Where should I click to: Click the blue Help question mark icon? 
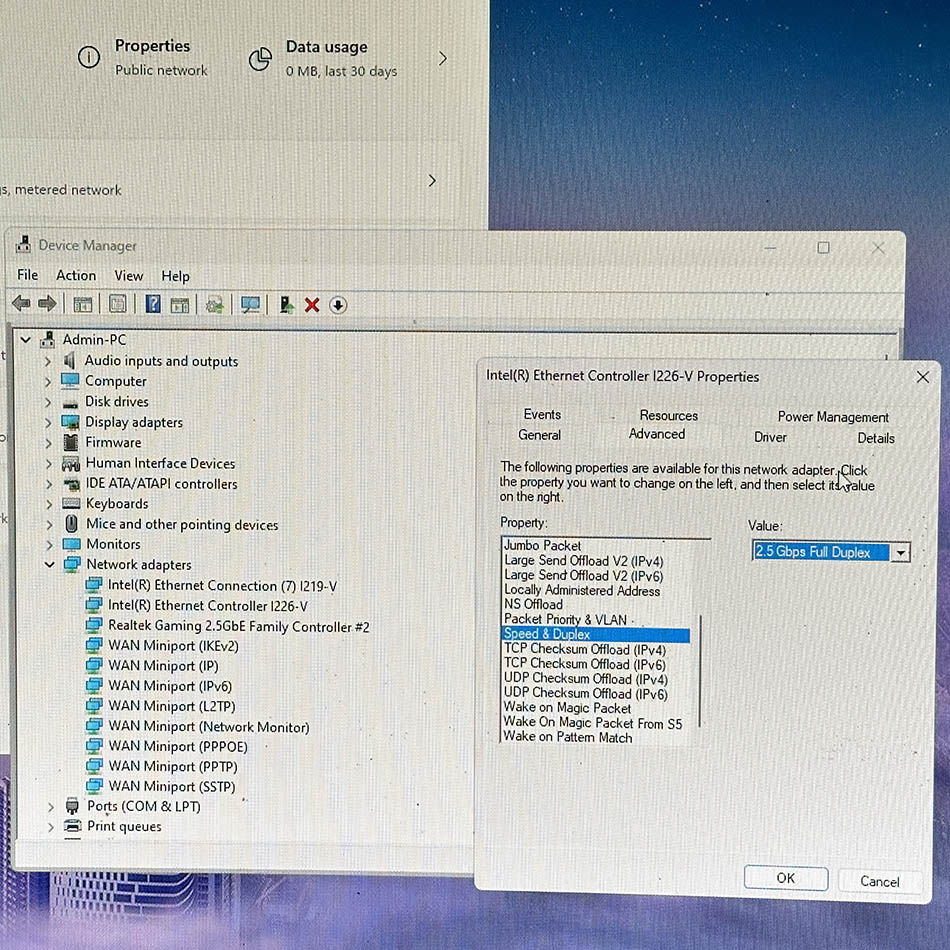pos(153,304)
